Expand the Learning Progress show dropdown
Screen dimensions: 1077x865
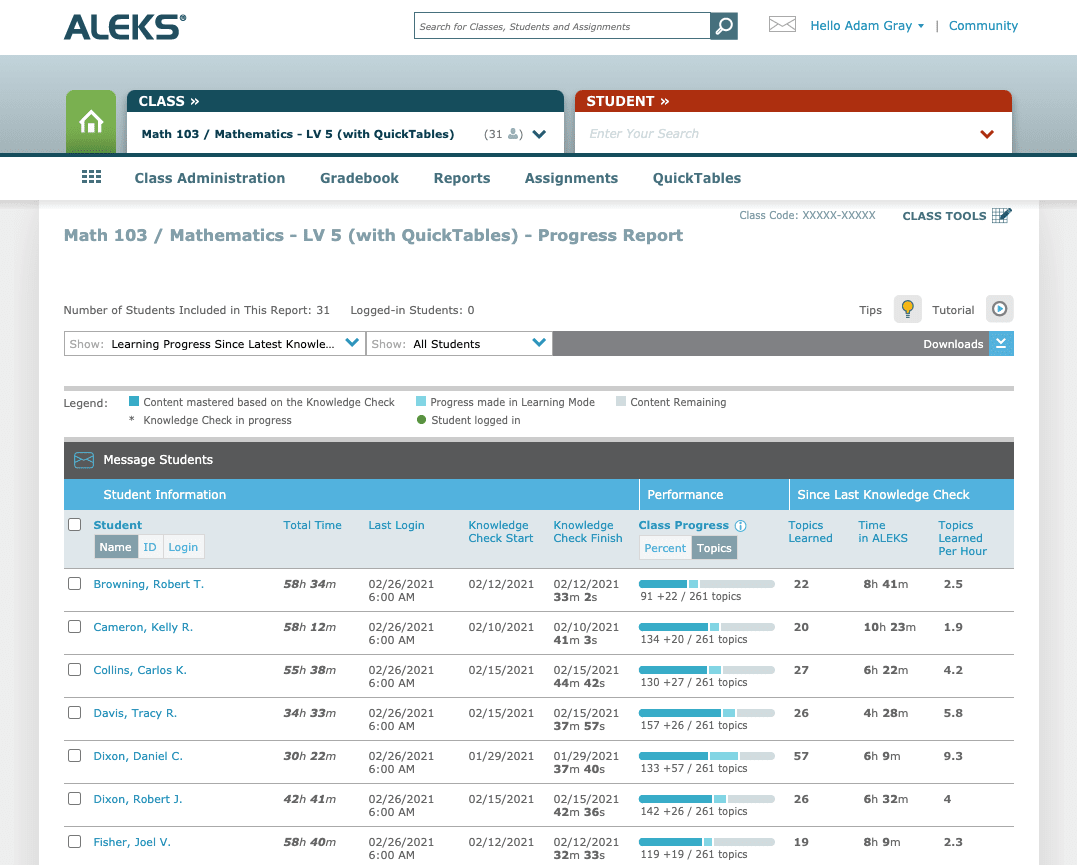(x=351, y=342)
